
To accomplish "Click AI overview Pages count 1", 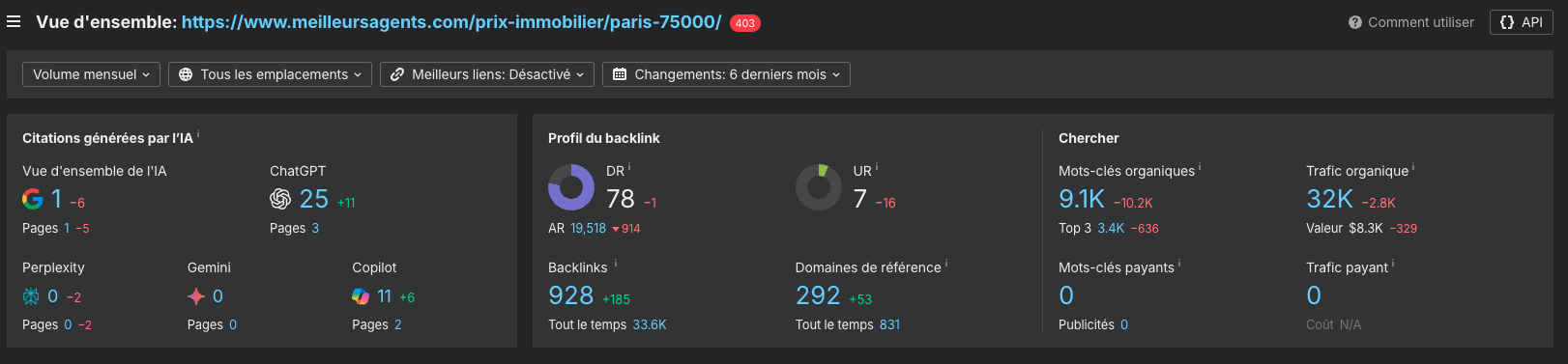I will (x=67, y=229).
